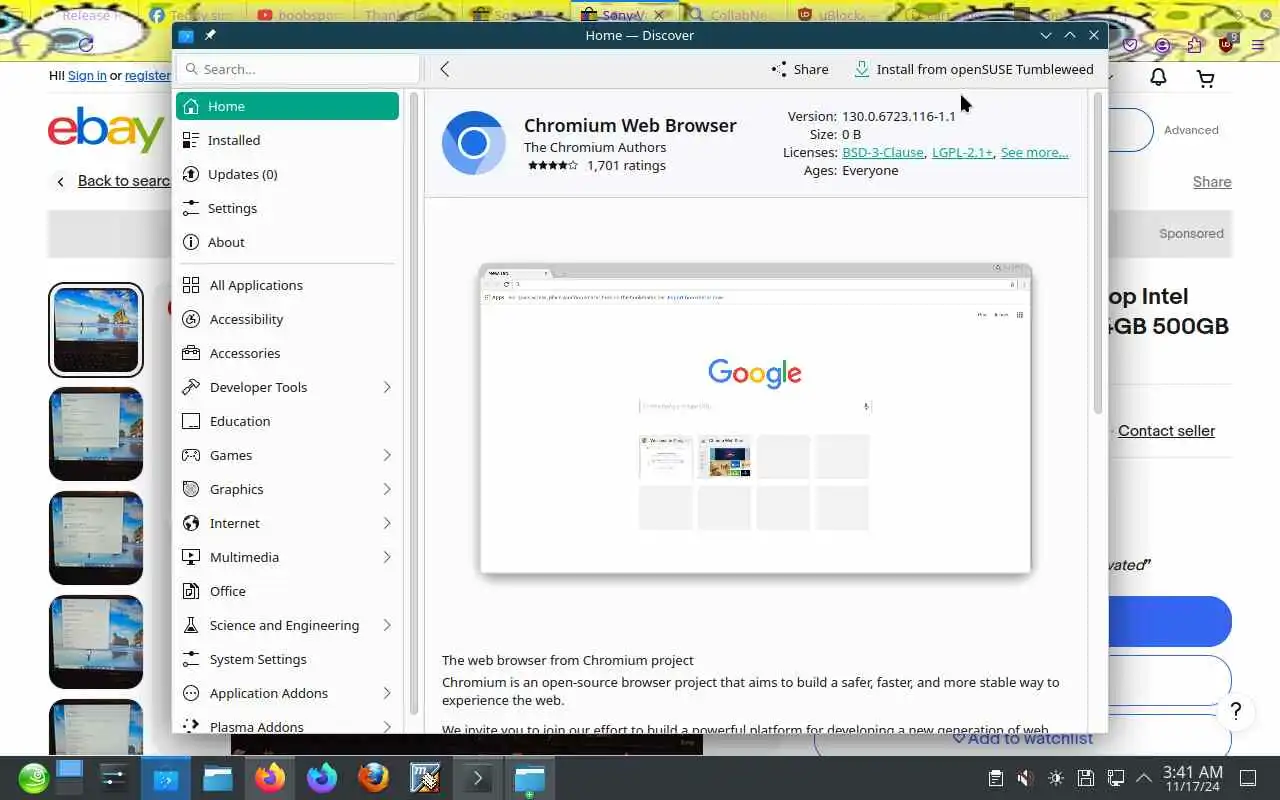Open the About page in Discover
1280x800 pixels.
pos(287,242)
